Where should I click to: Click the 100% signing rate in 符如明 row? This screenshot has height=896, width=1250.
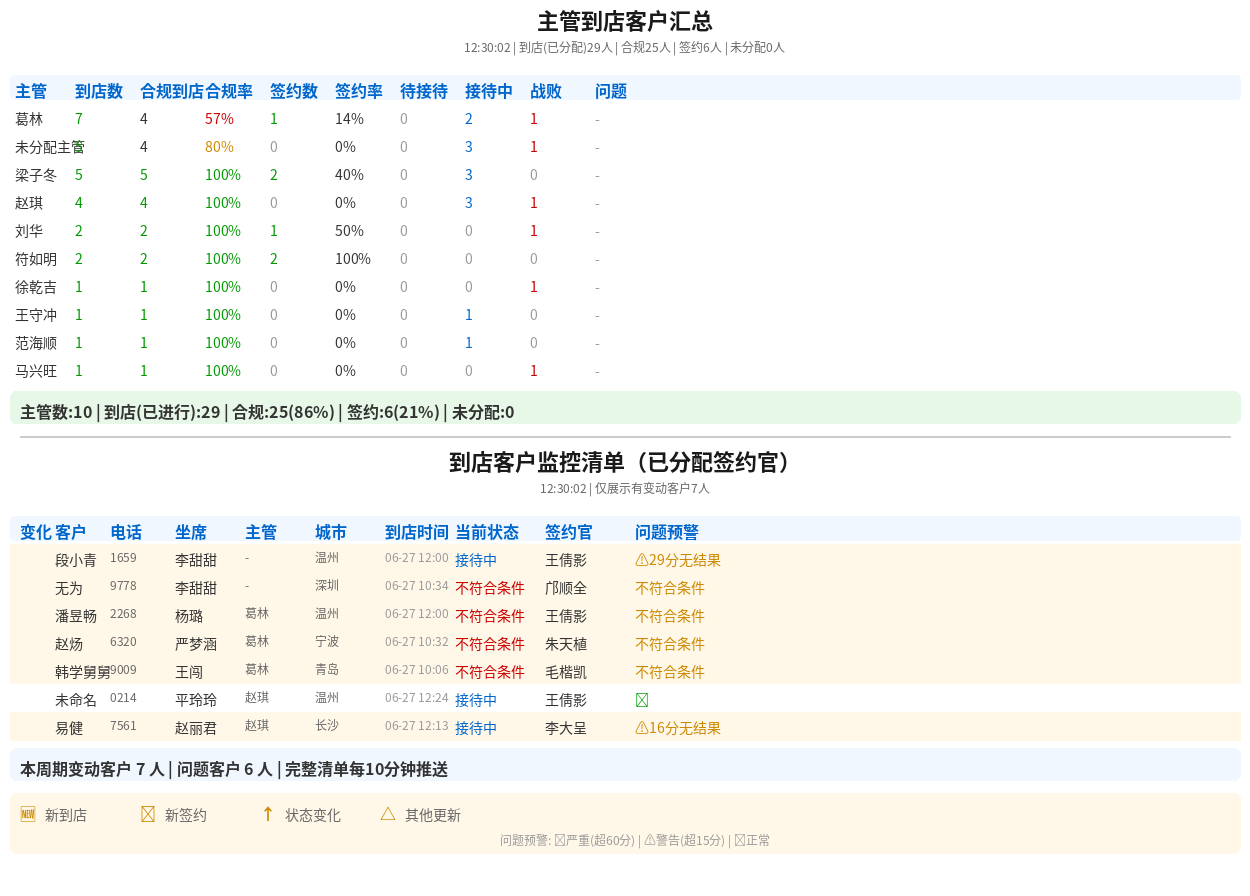[x=353, y=259]
